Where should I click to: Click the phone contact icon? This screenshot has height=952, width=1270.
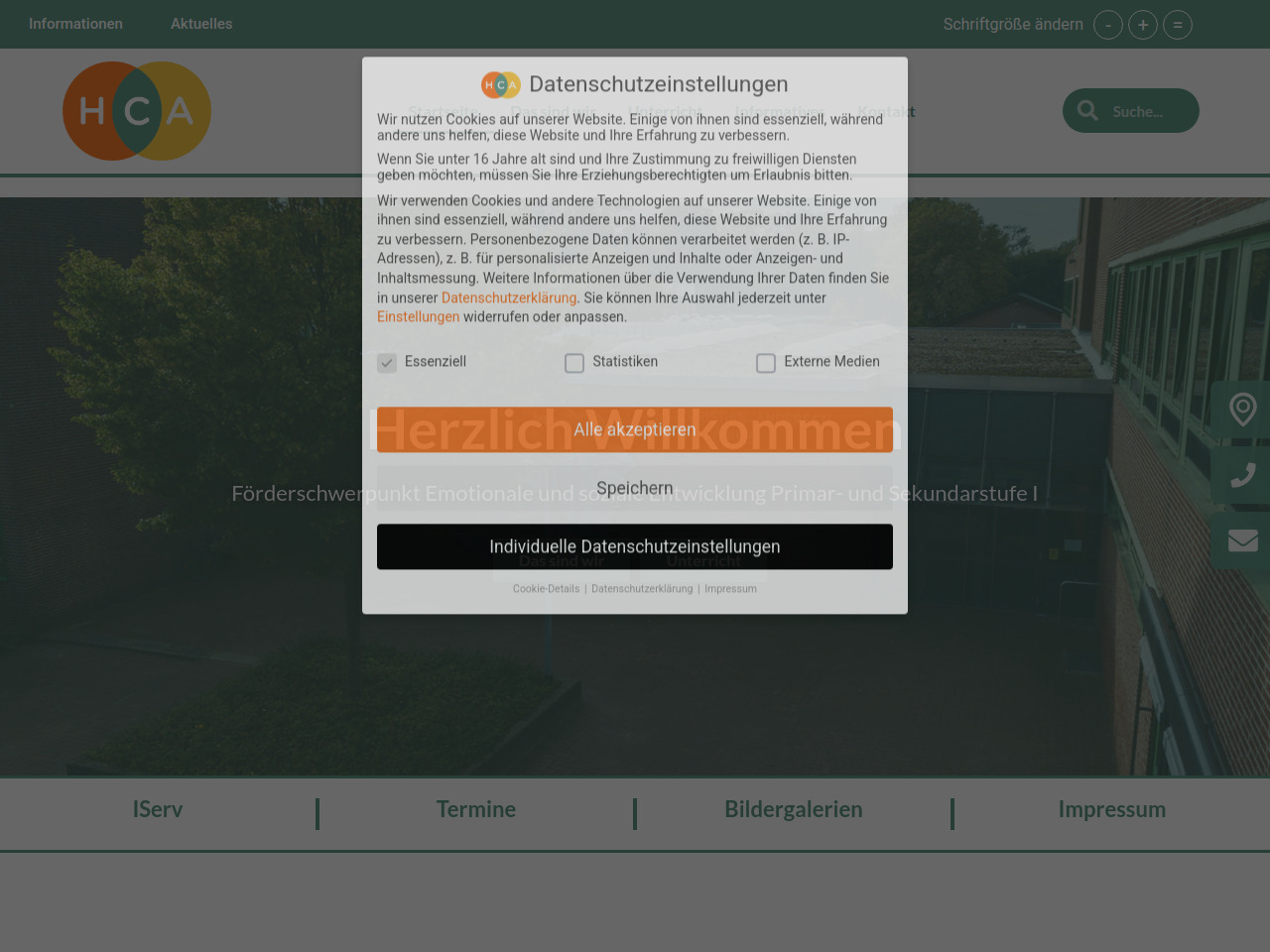pyautogui.click(x=1242, y=476)
